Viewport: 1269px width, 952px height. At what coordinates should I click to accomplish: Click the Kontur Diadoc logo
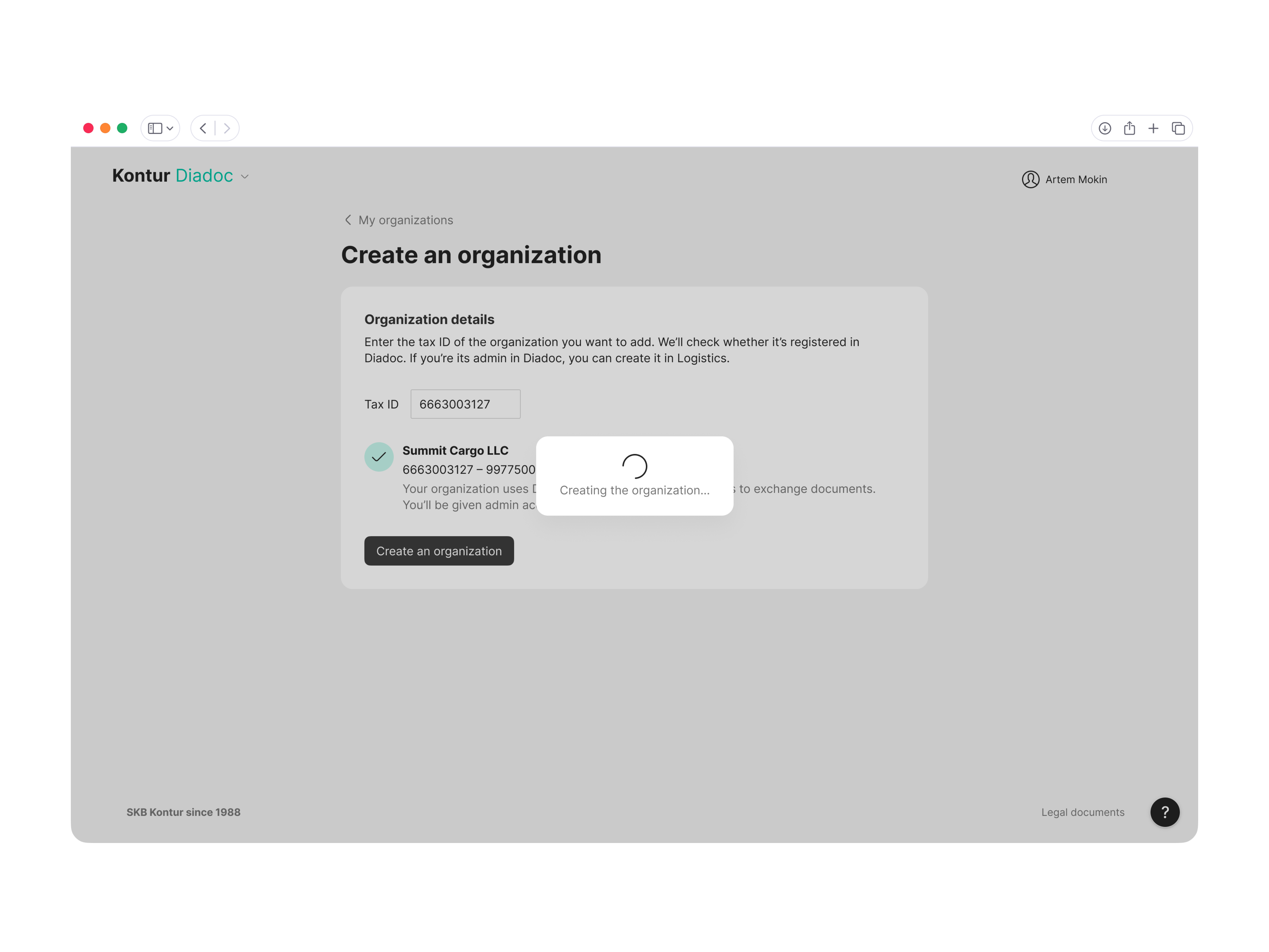(x=173, y=175)
